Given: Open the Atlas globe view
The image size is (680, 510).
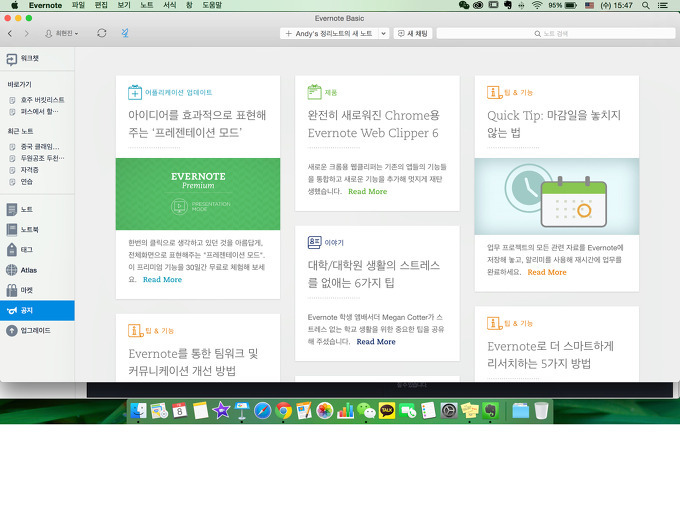Looking at the screenshot, I should click(21, 270).
